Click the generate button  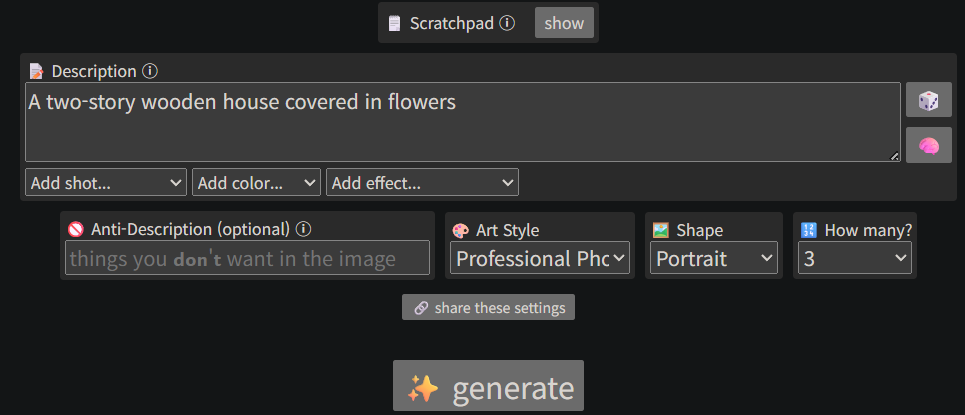coord(489,386)
